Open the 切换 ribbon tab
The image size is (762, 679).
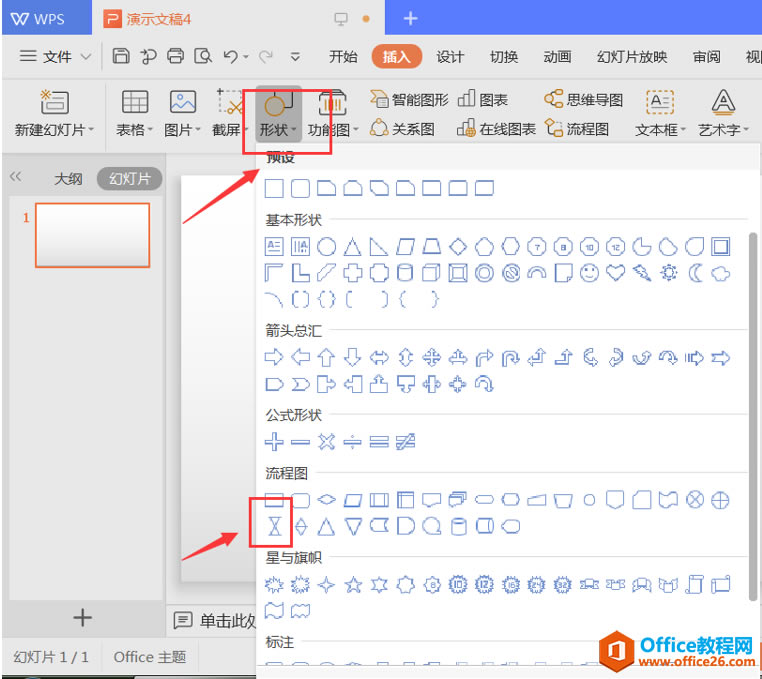click(x=503, y=57)
